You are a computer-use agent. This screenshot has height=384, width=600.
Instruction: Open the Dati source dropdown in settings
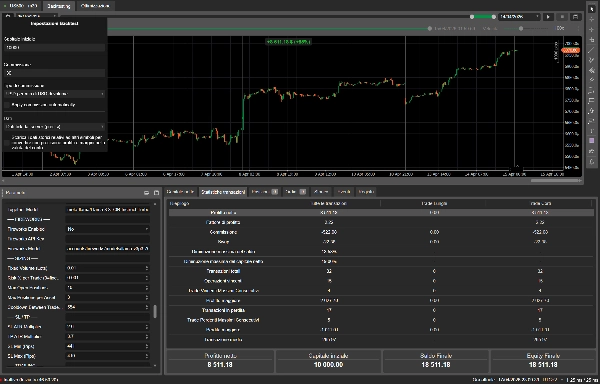(x=54, y=127)
